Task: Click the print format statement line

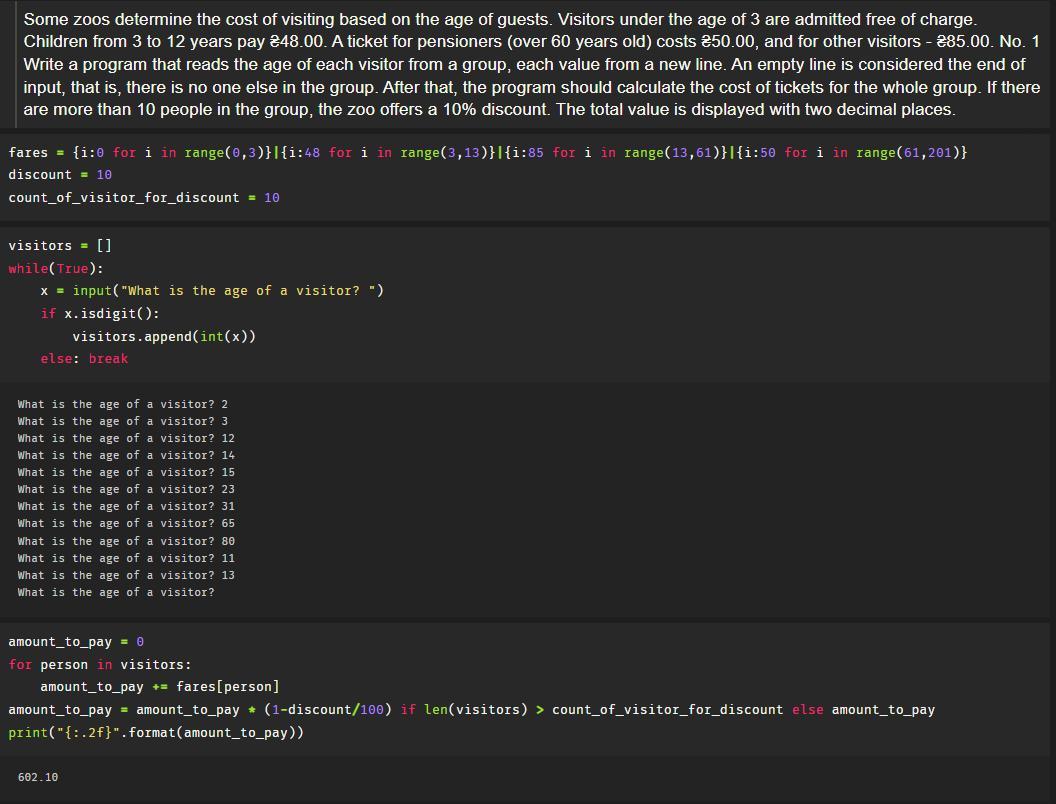Action: click(156, 732)
